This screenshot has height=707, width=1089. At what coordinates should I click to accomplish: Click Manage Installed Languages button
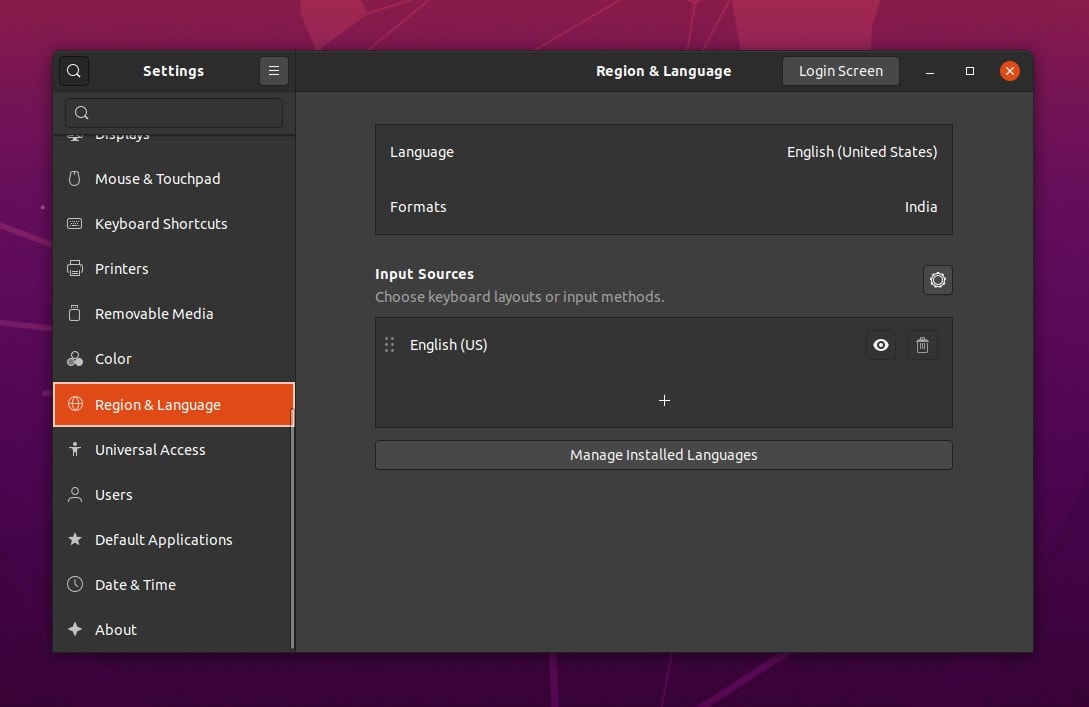click(x=663, y=455)
